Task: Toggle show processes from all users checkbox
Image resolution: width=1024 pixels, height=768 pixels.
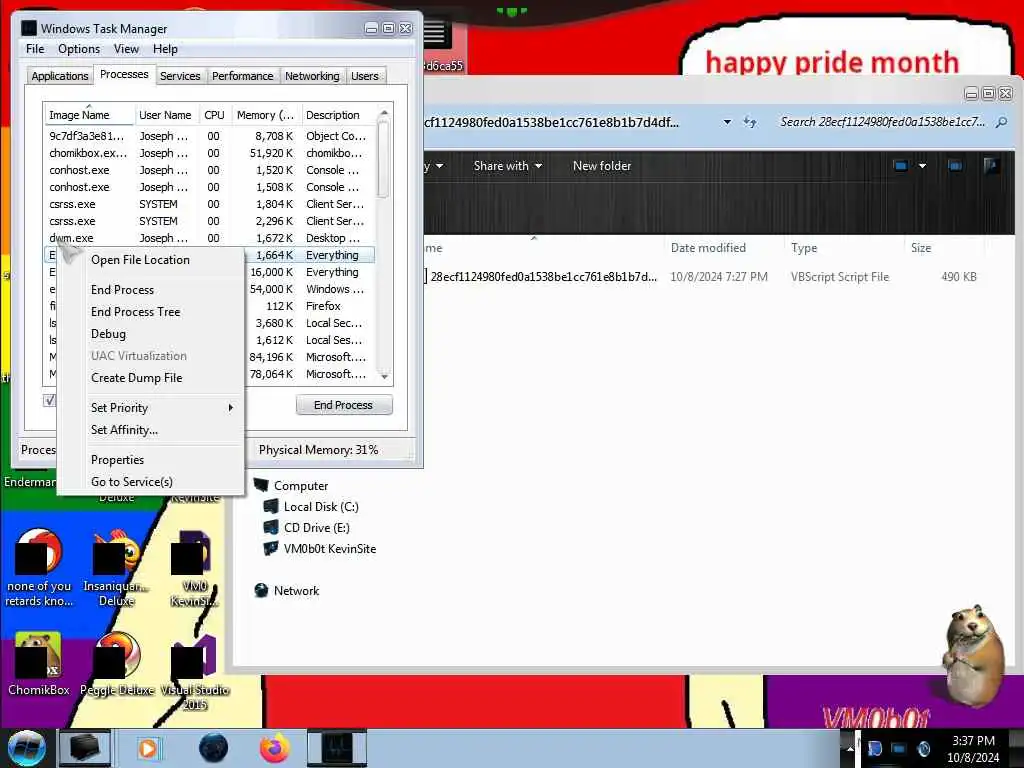Action: [50, 400]
